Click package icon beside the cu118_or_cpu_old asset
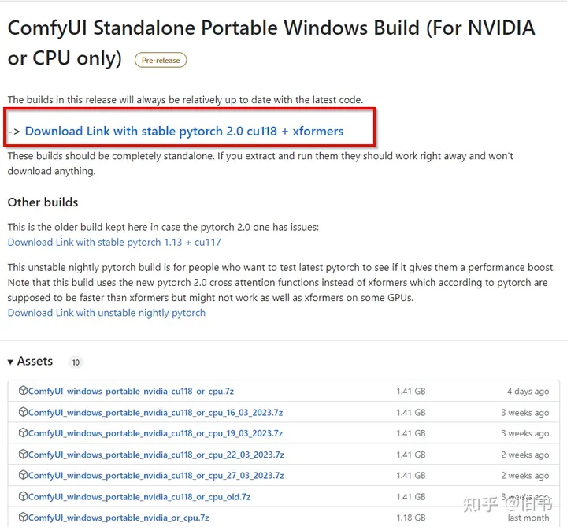The width and height of the screenshot is (568, 528). click(x=23, y=496)
